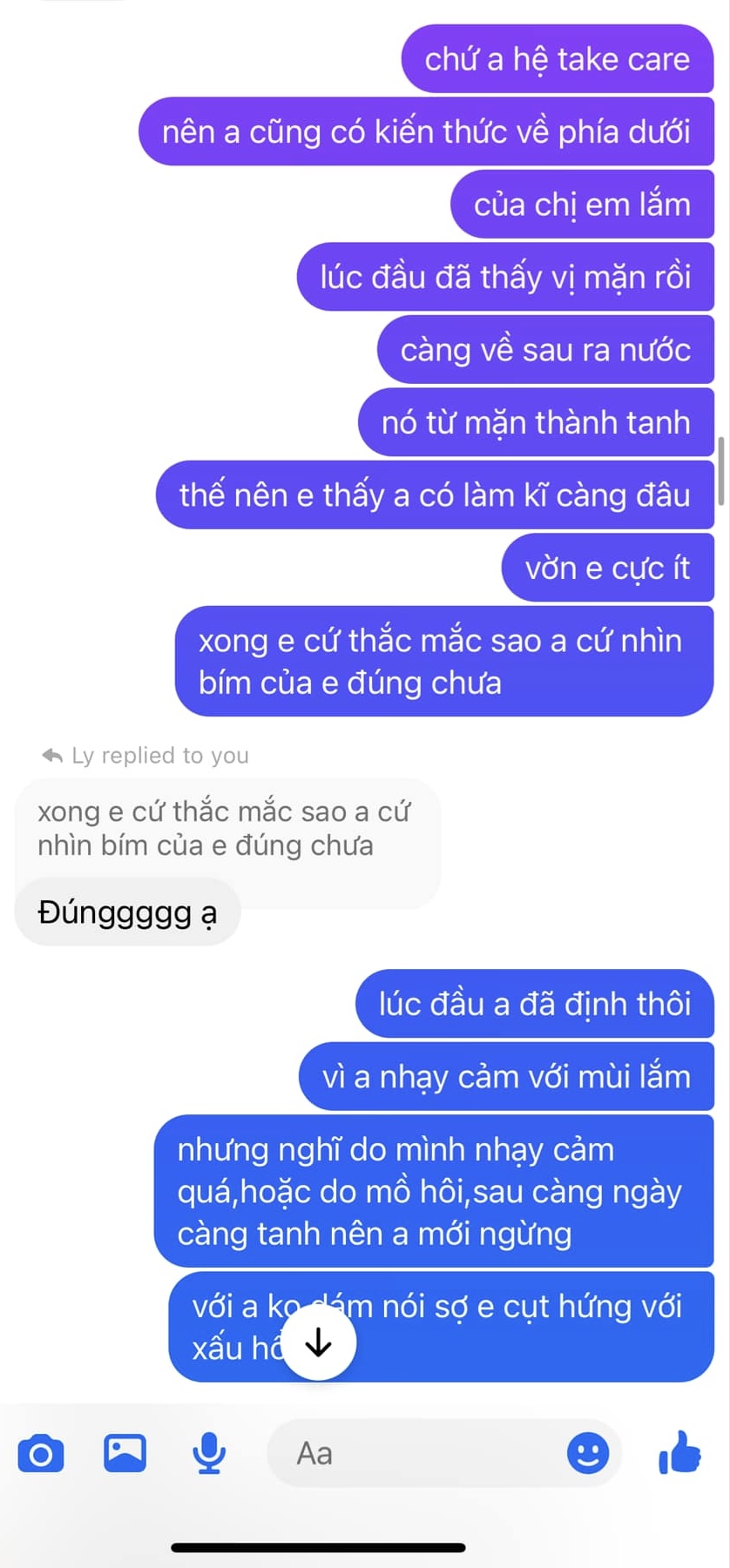Send a thumbs-up like
The height and width of the screenshot is (1568, 730).
[x=679, y=1452]
